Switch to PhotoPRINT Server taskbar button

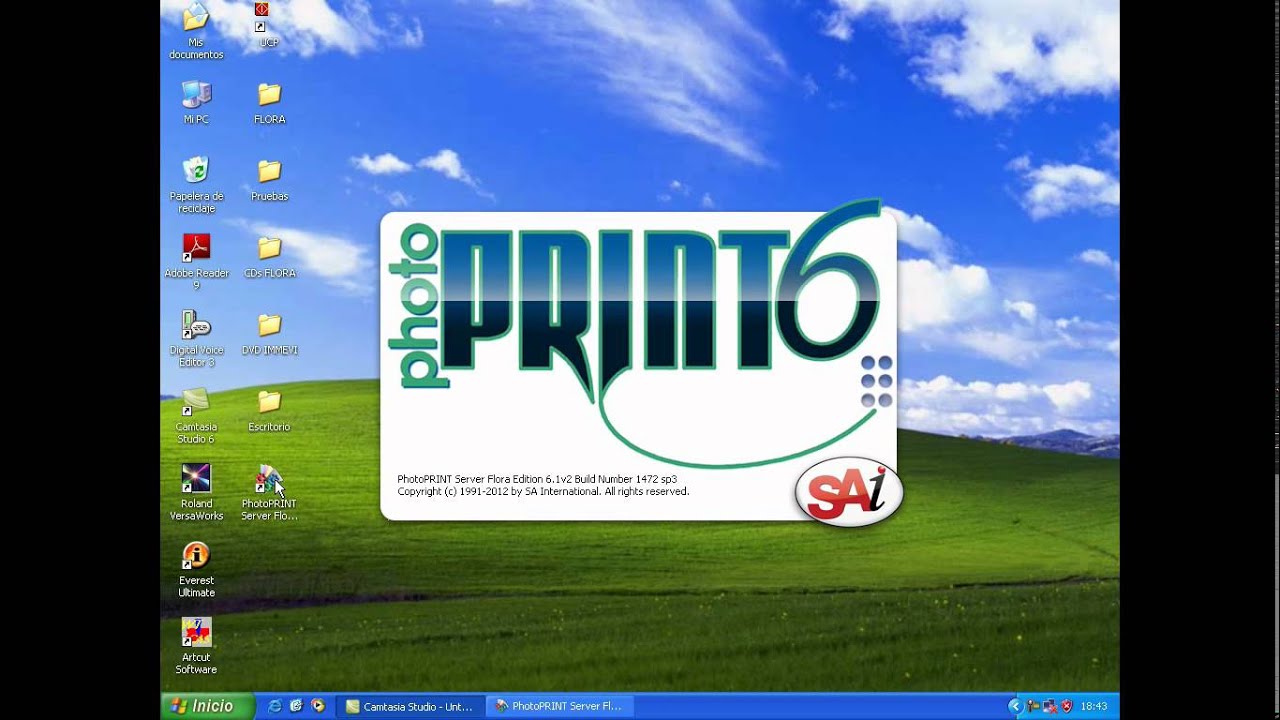(x=559, y=706)
